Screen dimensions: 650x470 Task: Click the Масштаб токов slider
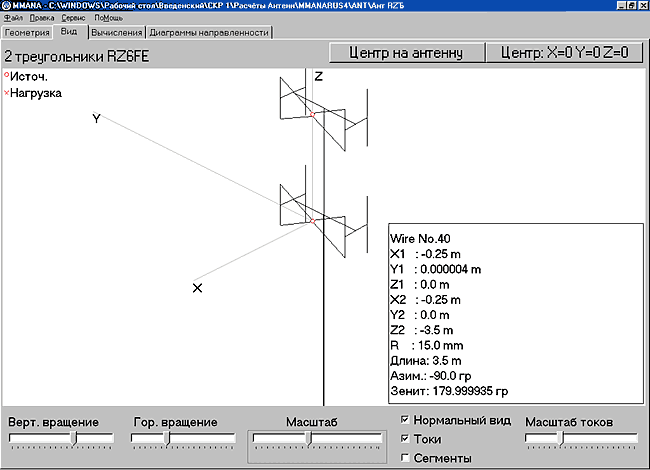560,438
